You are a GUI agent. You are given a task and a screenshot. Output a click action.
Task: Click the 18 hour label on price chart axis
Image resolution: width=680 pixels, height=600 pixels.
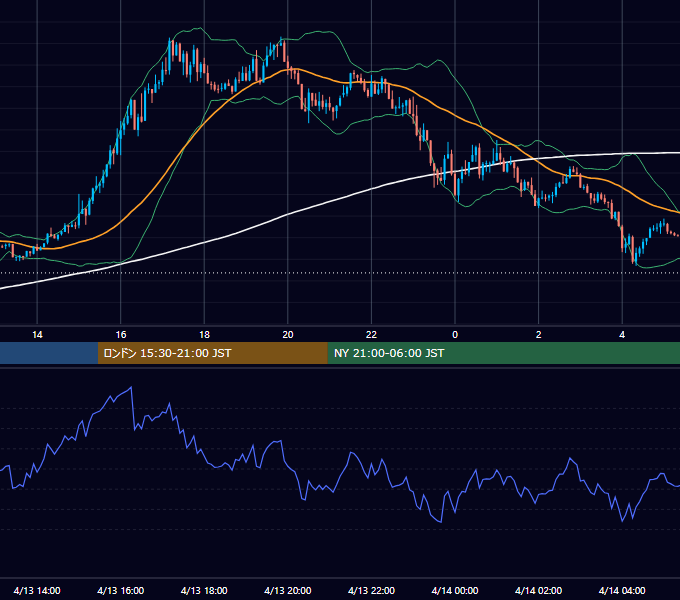click(204, 335)
